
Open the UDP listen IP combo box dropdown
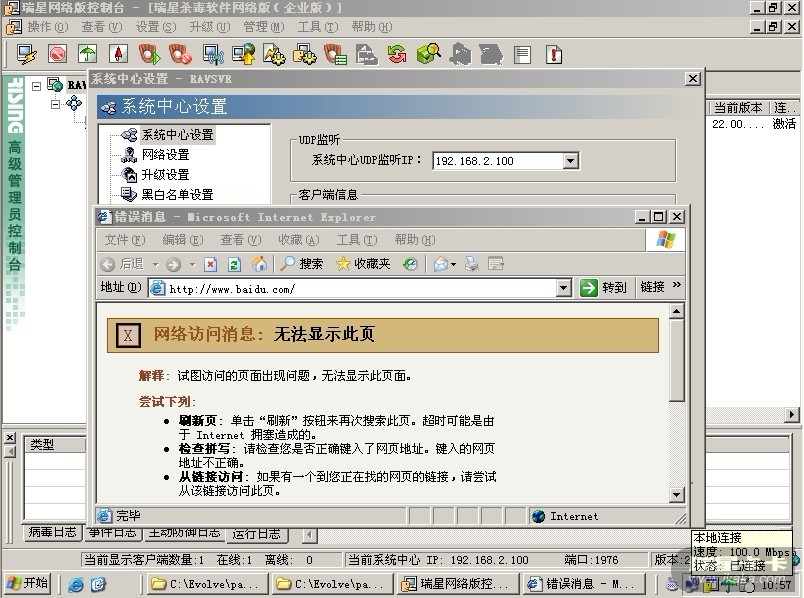570,161
